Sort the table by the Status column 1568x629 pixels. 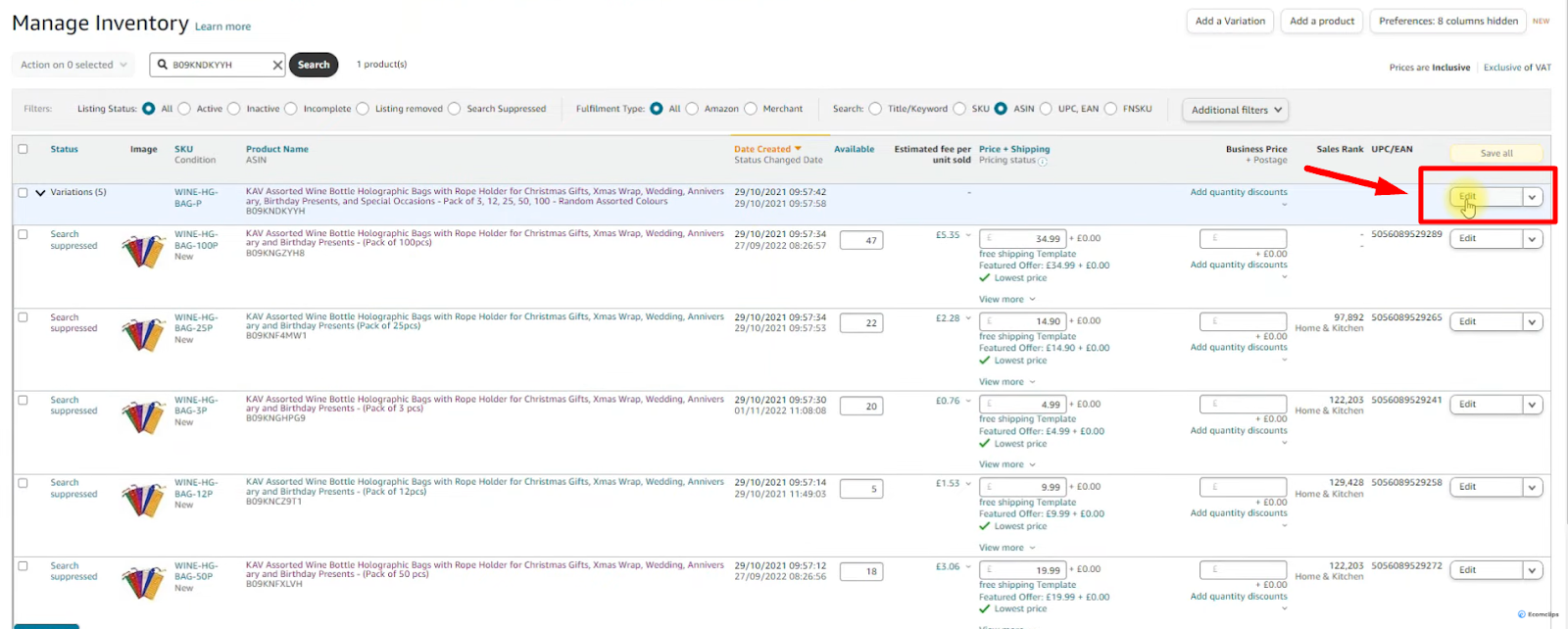pos(65,149)
